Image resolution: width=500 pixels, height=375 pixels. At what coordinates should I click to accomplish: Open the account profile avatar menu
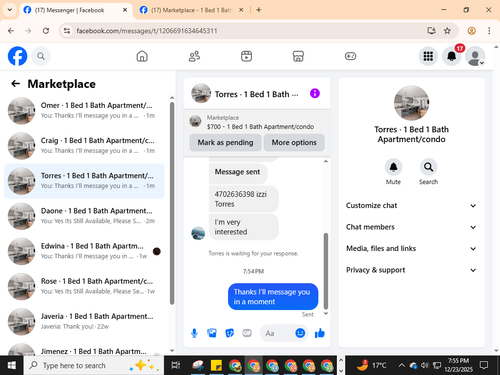475,56
